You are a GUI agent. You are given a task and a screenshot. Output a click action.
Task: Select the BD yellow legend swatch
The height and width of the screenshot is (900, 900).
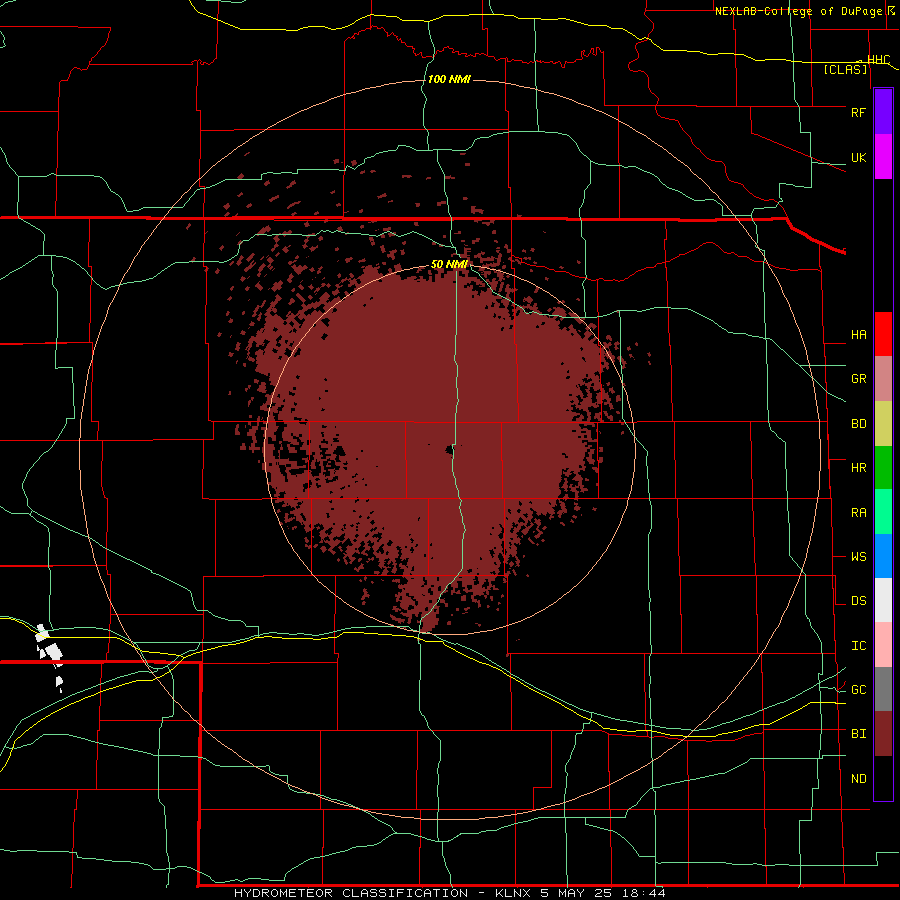[x=883, y=424]
